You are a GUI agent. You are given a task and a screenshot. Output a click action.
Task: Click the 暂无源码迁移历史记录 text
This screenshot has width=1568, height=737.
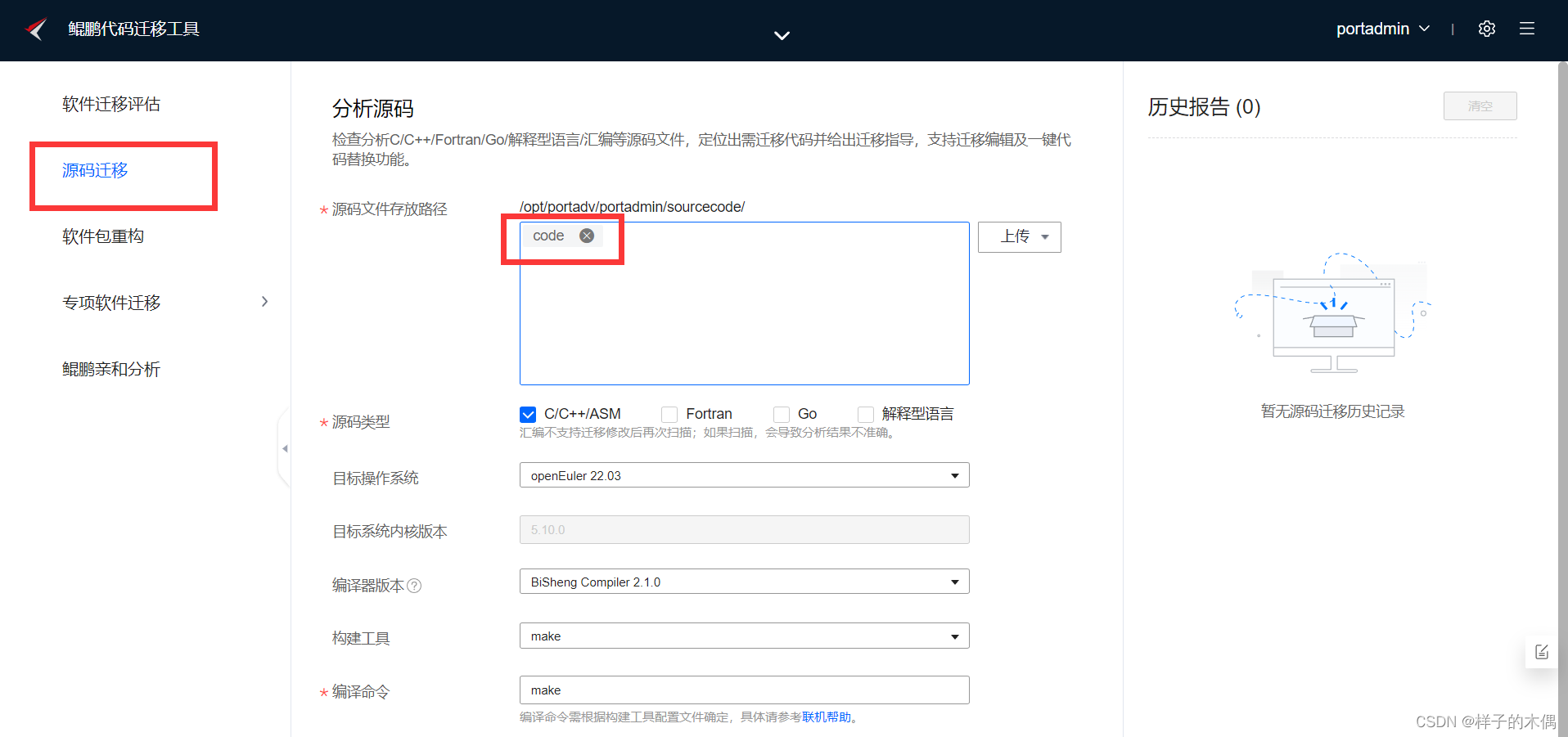[x=1333, y=411]
